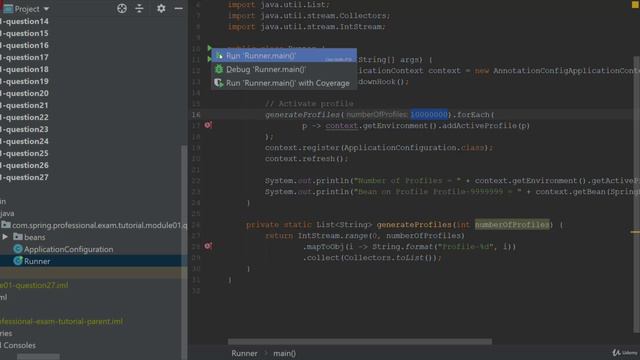640x360 pixels.
Task: Click the Runner breadcrumb
Action: click(244, 353)
